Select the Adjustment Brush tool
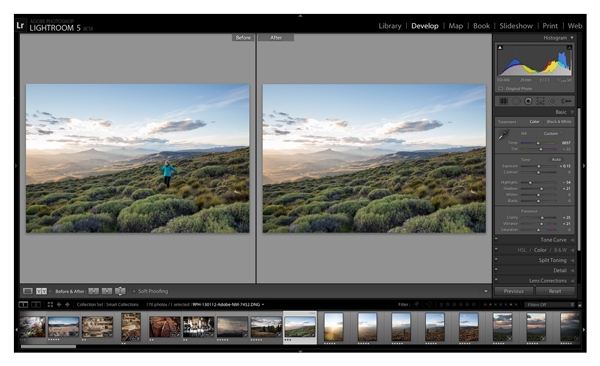The image size is (600, 366). (566, 101)
